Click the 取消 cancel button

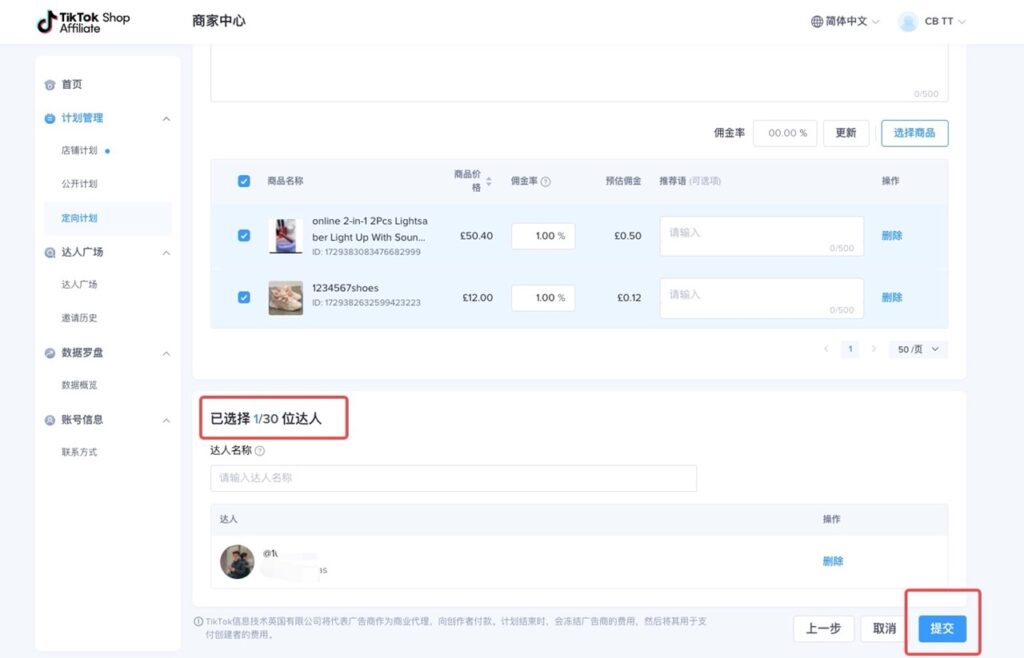coord(884,629)
